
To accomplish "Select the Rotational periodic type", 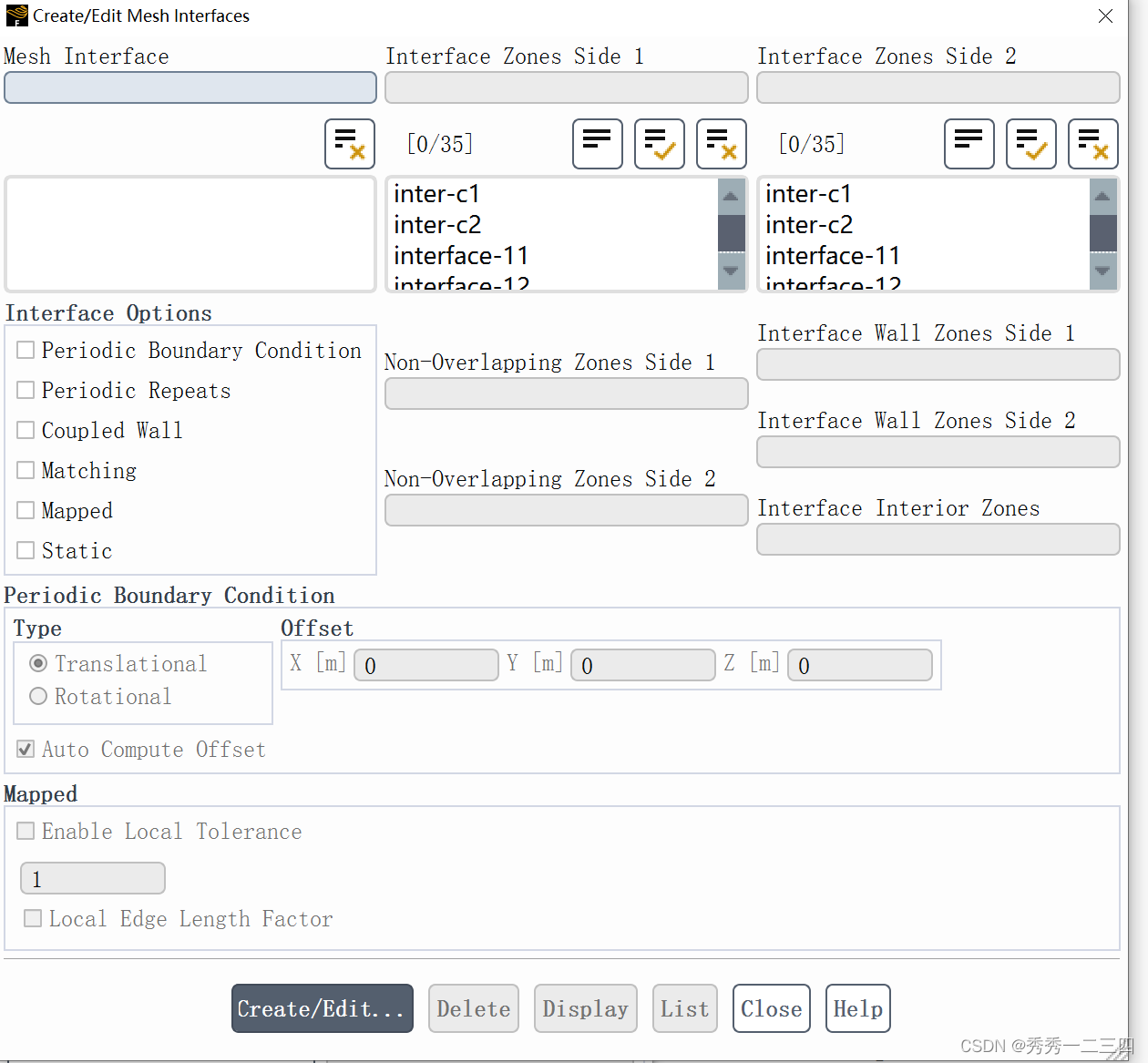I will 37,696.
